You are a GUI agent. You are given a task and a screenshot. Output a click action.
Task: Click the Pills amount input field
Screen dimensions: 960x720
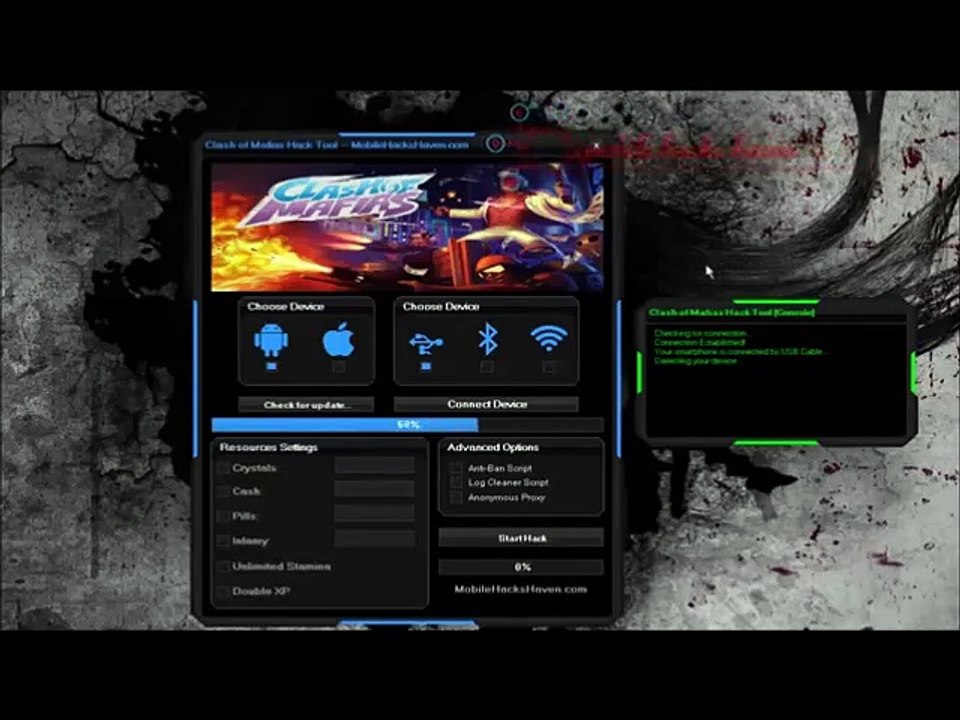tap(374, 515)
